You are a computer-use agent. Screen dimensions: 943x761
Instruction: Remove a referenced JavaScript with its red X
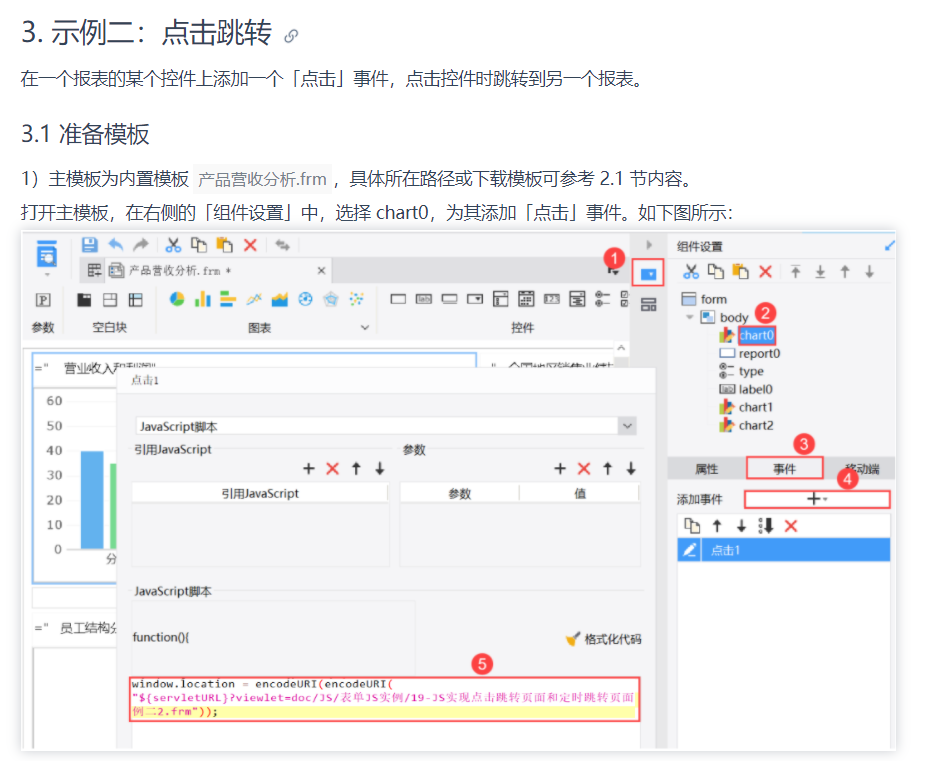point(333,469)
